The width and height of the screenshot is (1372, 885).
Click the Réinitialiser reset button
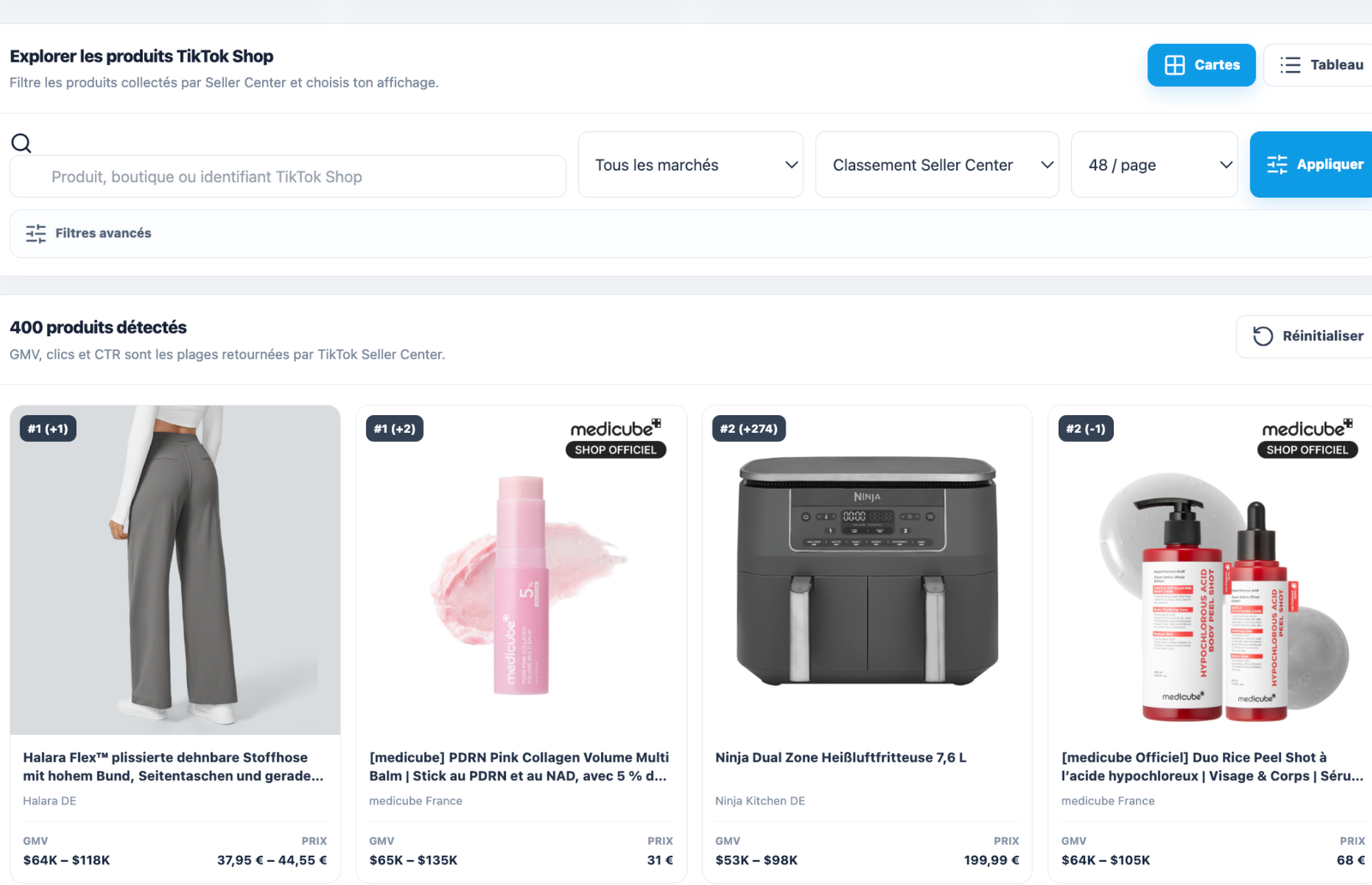point(1306,336)
